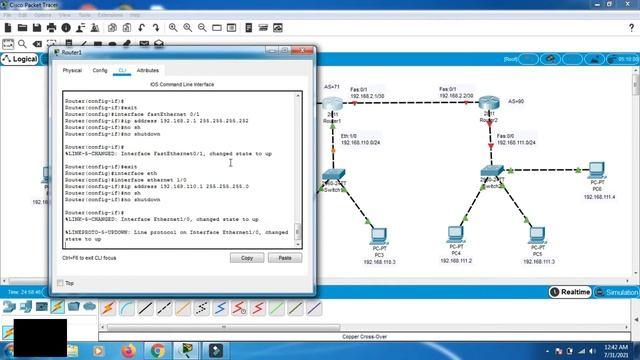Open the Extensions menu
The width and height of the screenshot is (640, 360).
pos(110,15)
